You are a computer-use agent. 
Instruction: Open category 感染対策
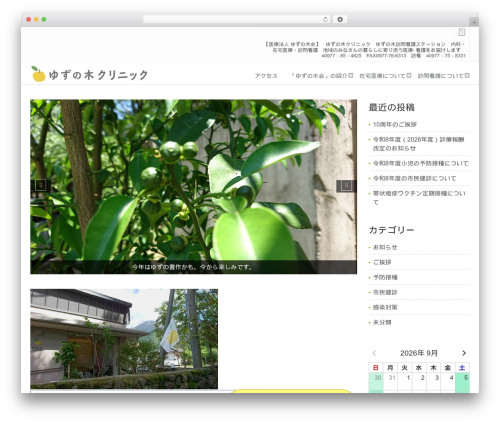tap(385, 307)
